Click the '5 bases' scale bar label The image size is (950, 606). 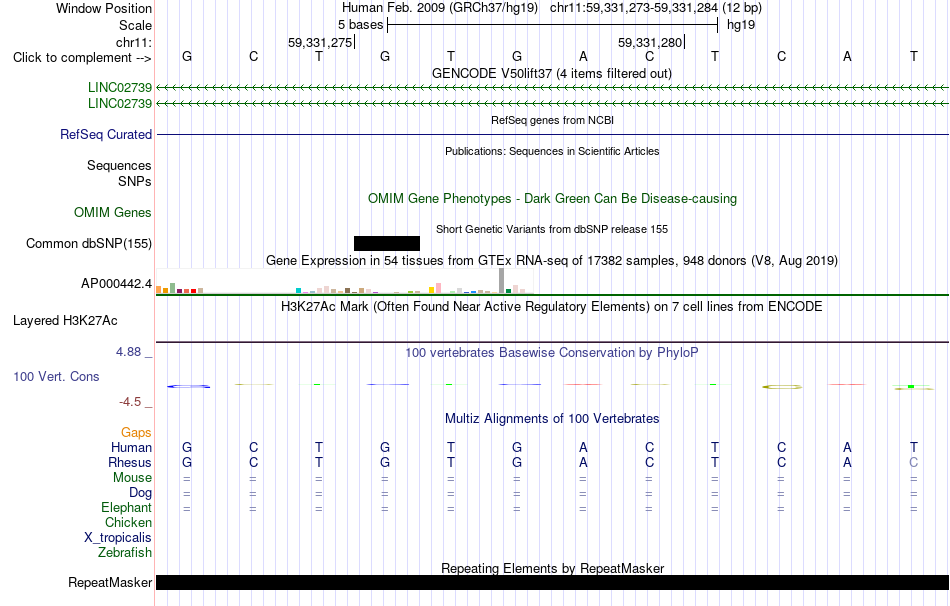point(360,25)
